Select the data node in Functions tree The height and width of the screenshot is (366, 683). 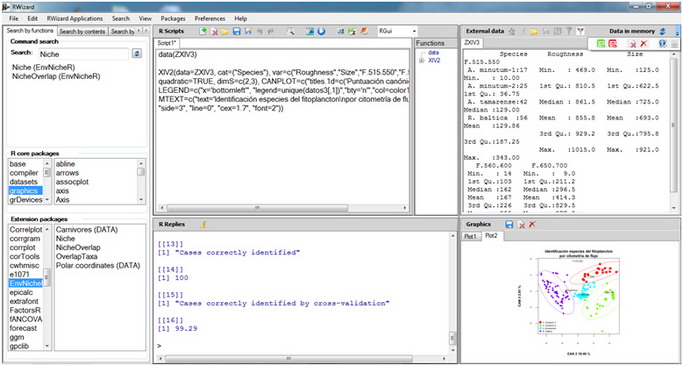click(433, 52)
